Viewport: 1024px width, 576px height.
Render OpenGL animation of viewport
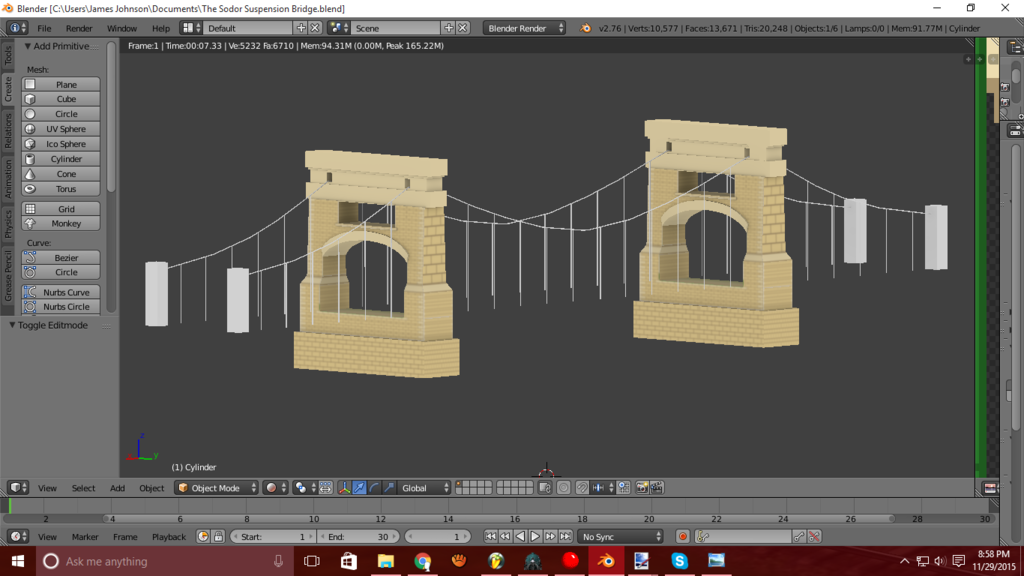pos(657,488)
